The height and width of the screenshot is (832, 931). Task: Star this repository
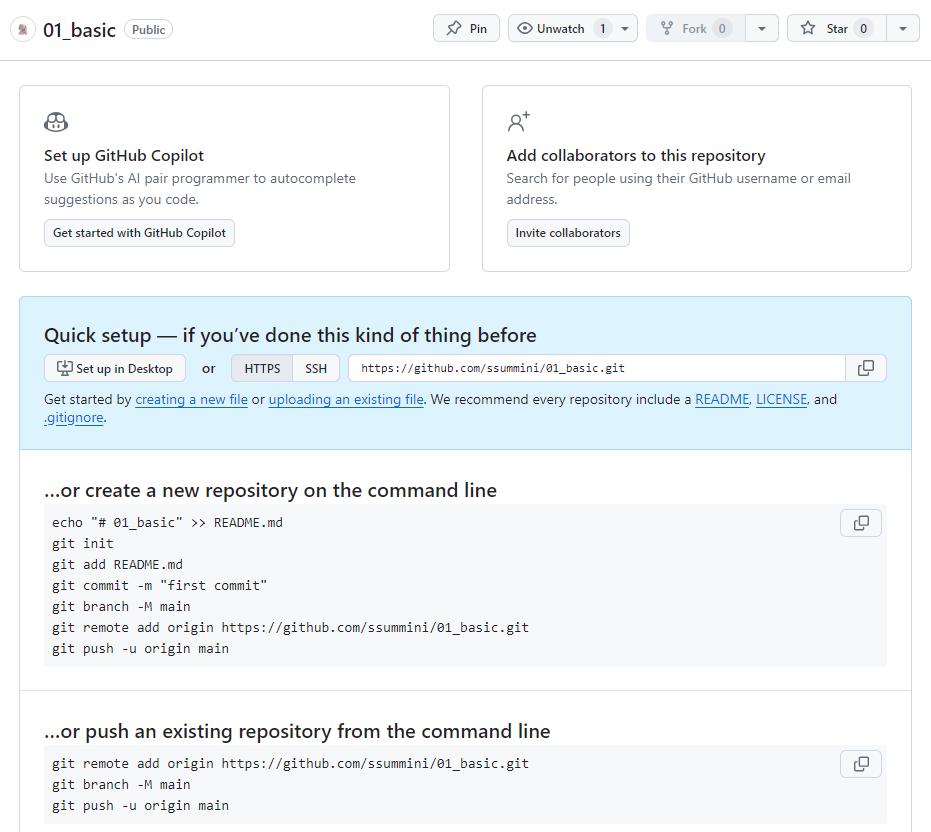tap(837, 29)
